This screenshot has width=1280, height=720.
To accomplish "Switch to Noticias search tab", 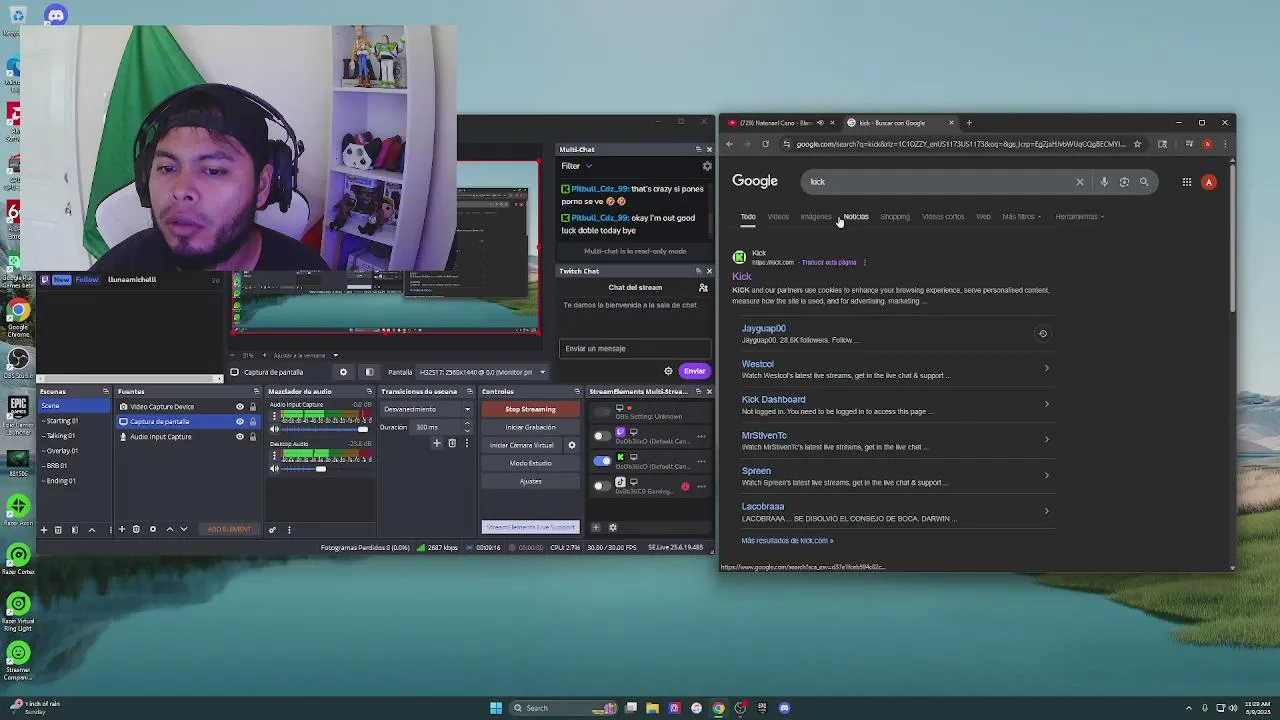I will point(856,217).
